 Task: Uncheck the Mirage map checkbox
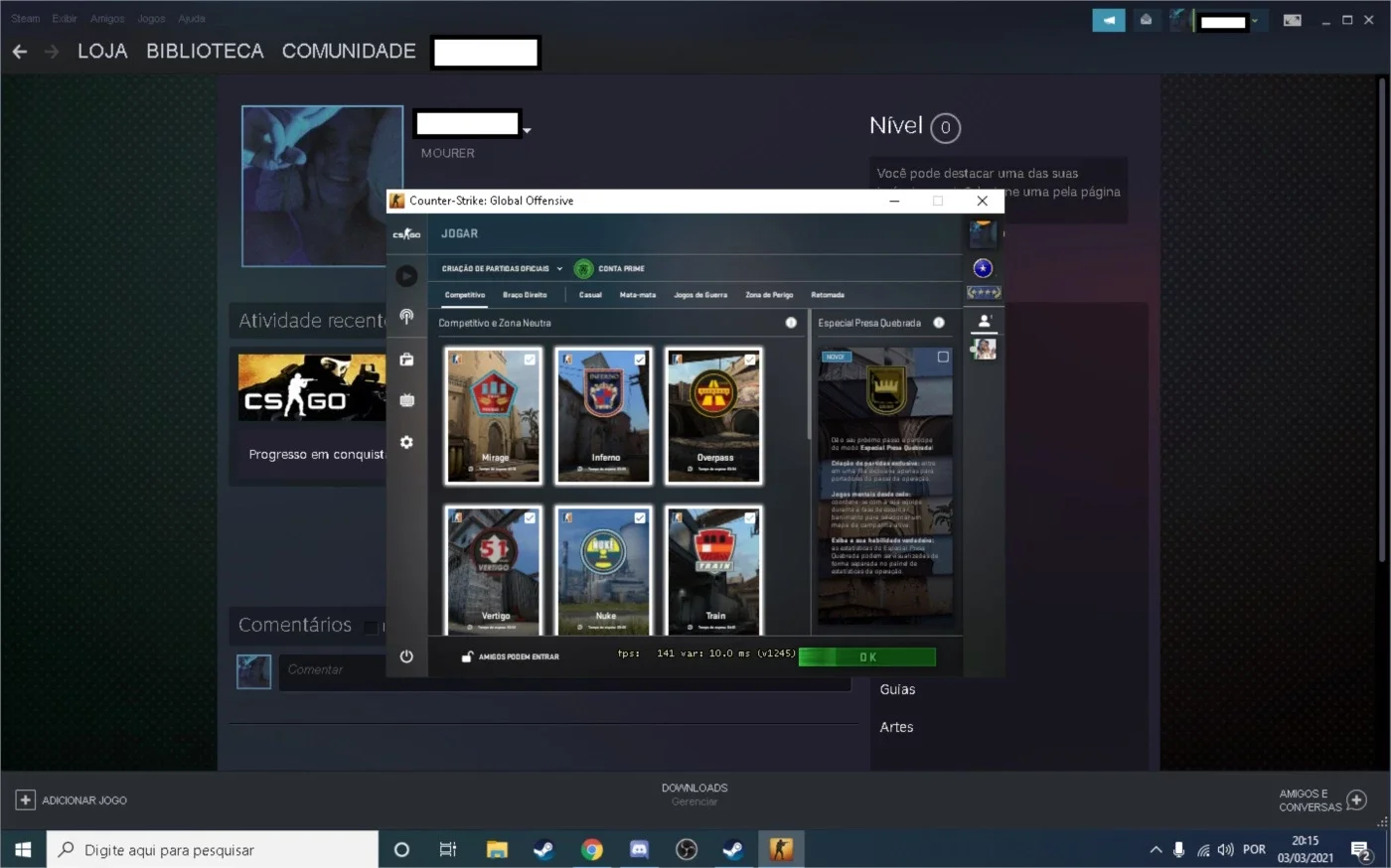pyautogui.click(x=530, y=360)
